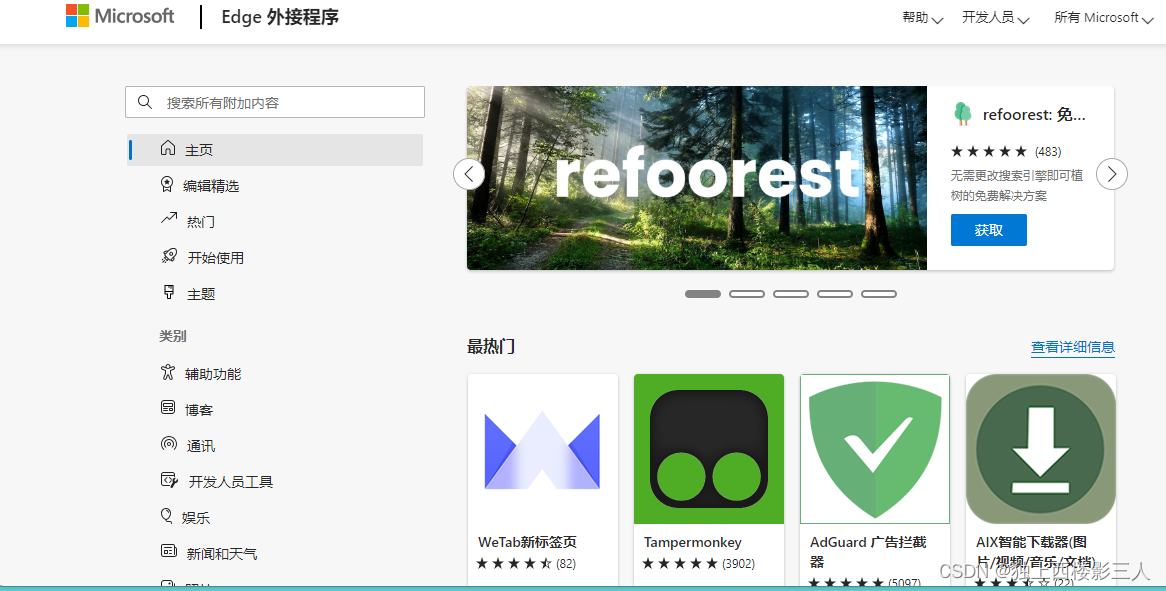Screen dimensions: 1166x591
Task: Click the WeTab新标签页 extension icon
Action: click(542, 449)
